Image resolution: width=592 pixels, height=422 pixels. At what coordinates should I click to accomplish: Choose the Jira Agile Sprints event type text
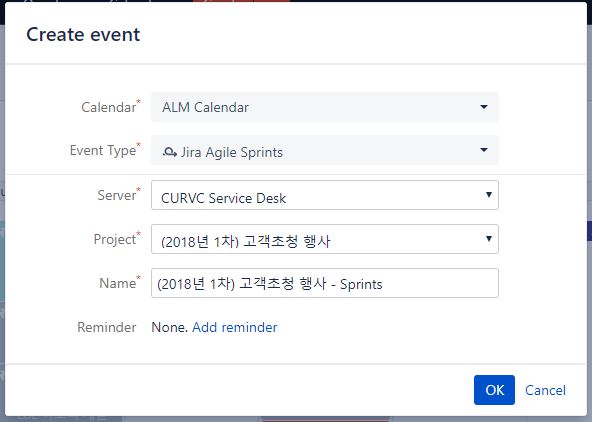pos(232,152)
